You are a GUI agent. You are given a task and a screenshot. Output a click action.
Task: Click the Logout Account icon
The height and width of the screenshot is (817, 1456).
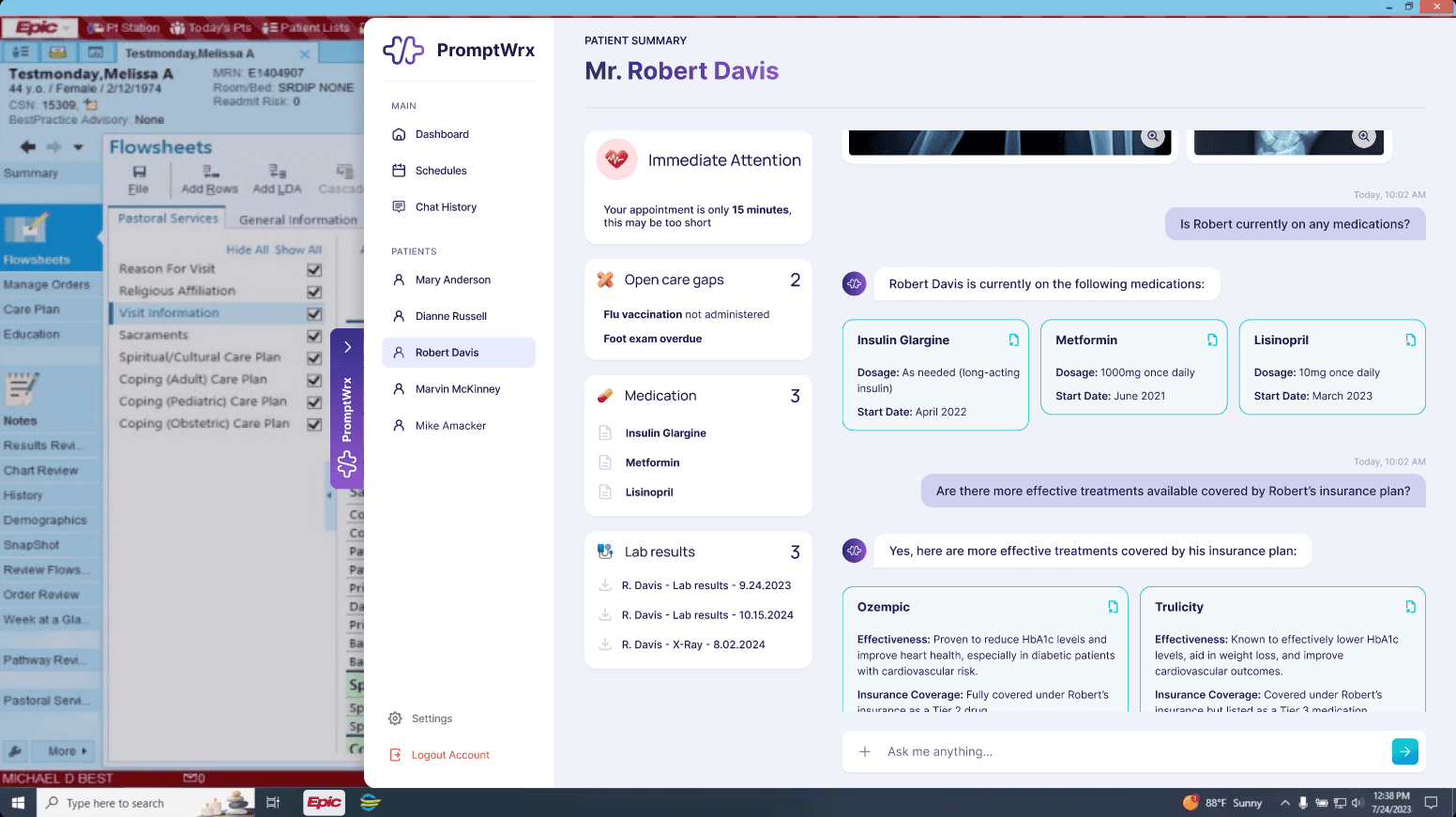click(x=395, y=755)
